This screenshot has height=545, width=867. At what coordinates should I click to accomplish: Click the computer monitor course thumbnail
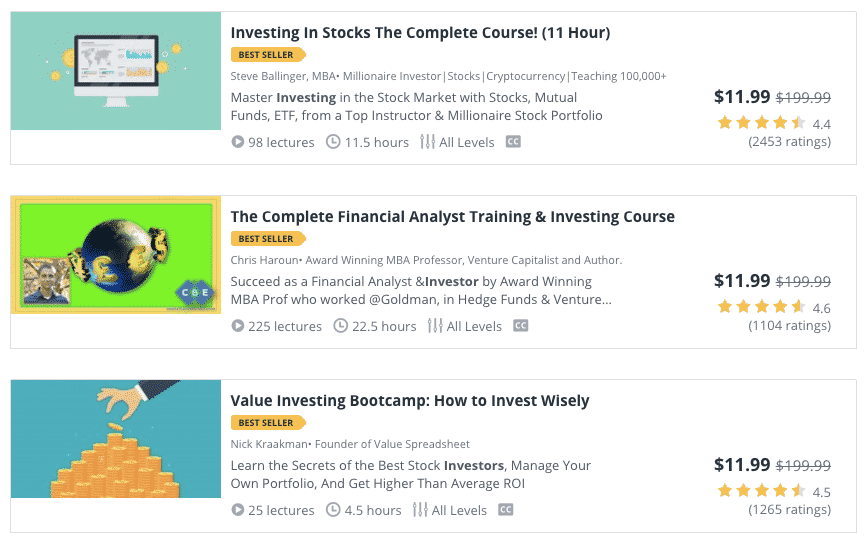tap(116, 71)
